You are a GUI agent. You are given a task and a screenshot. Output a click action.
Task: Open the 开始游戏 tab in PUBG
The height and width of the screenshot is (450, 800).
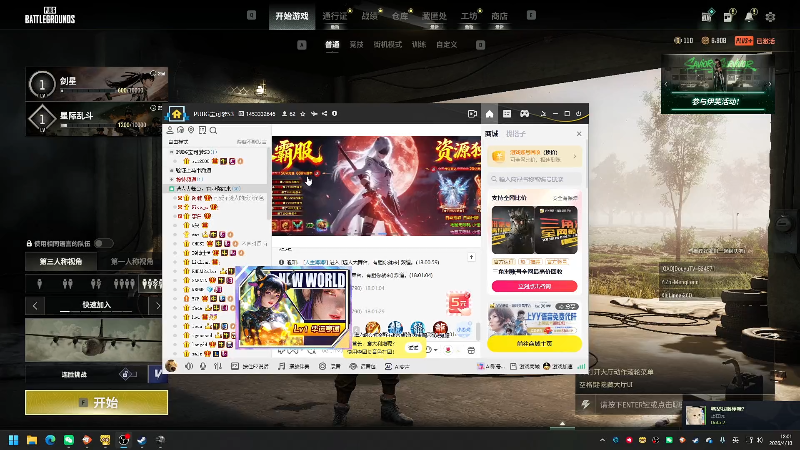pos(292,16)
